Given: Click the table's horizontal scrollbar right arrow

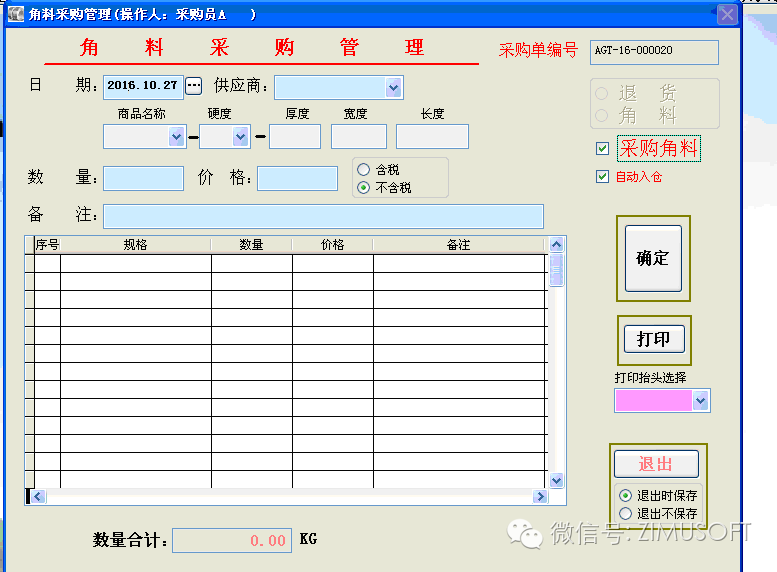Looking at the screenshot, I should [x=540, y=496].
